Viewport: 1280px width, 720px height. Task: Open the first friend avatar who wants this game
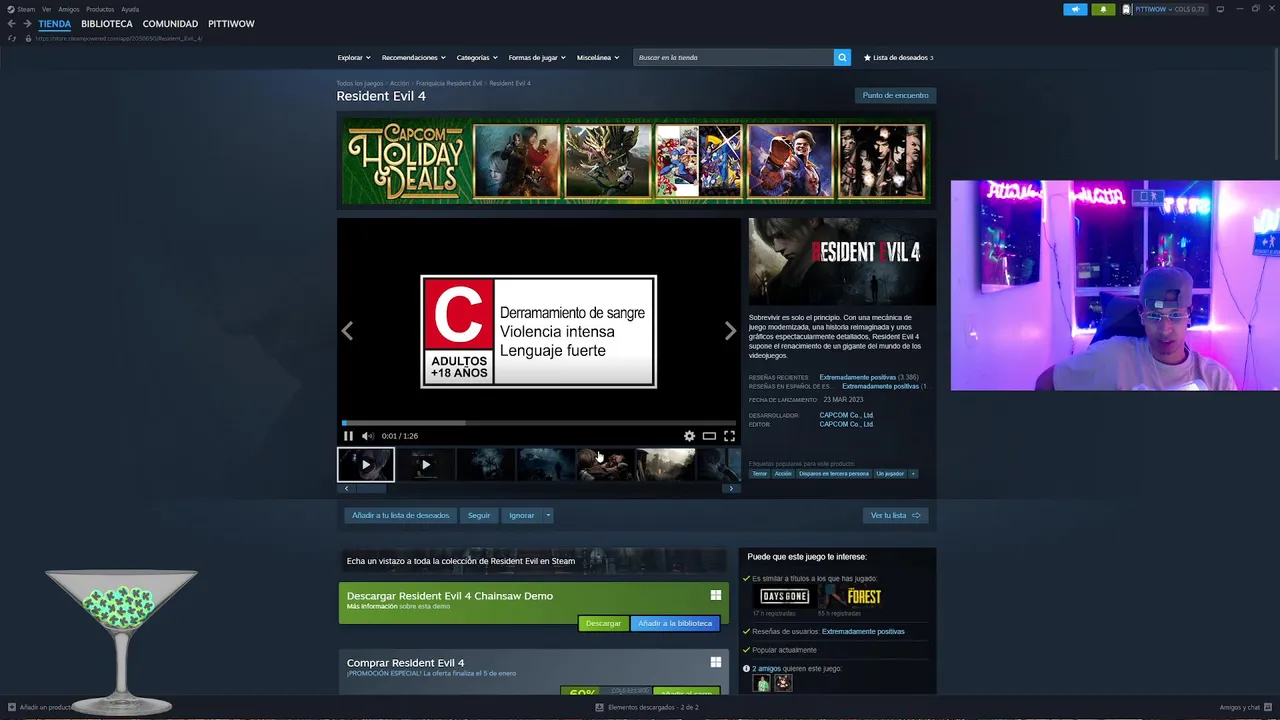(762, 683)
